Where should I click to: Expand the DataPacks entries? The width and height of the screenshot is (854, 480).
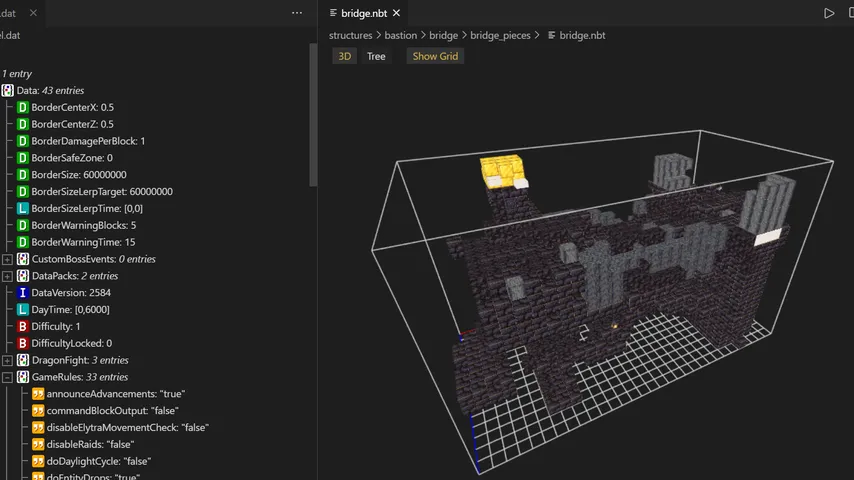coord(8,276)
